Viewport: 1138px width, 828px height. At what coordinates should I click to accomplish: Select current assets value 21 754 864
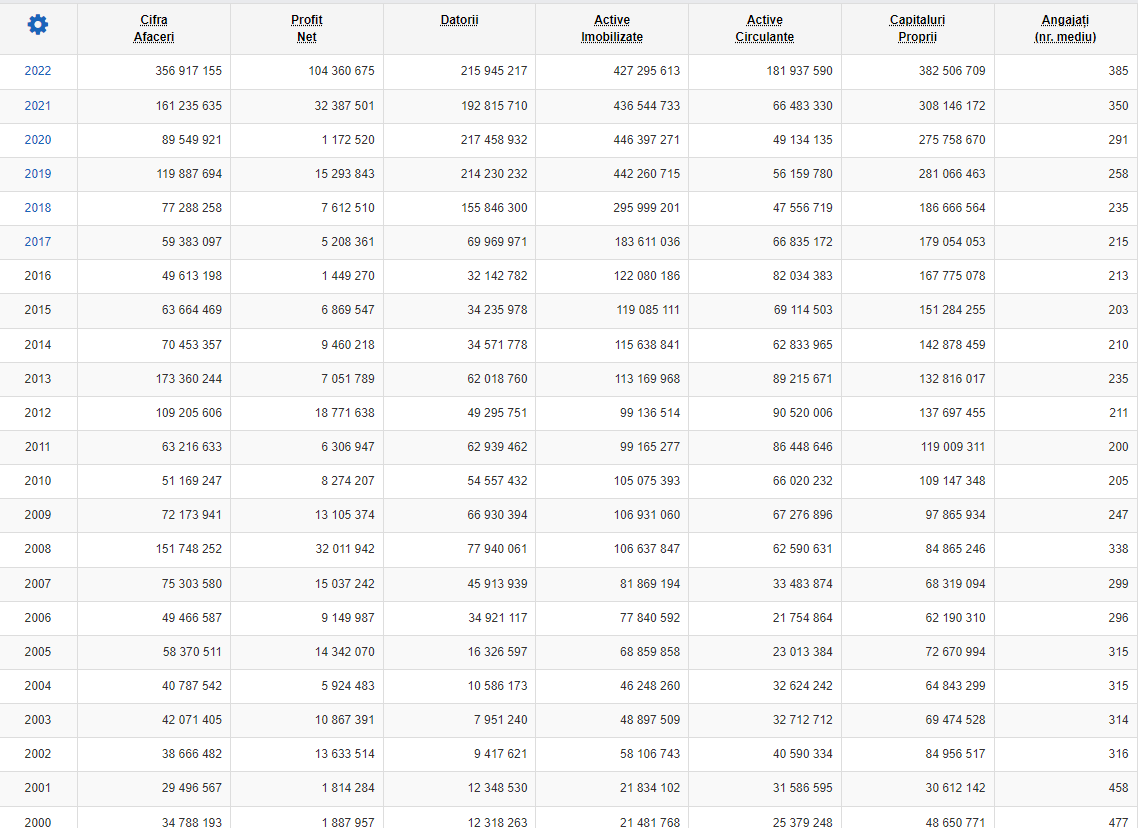tap(803, 619)
